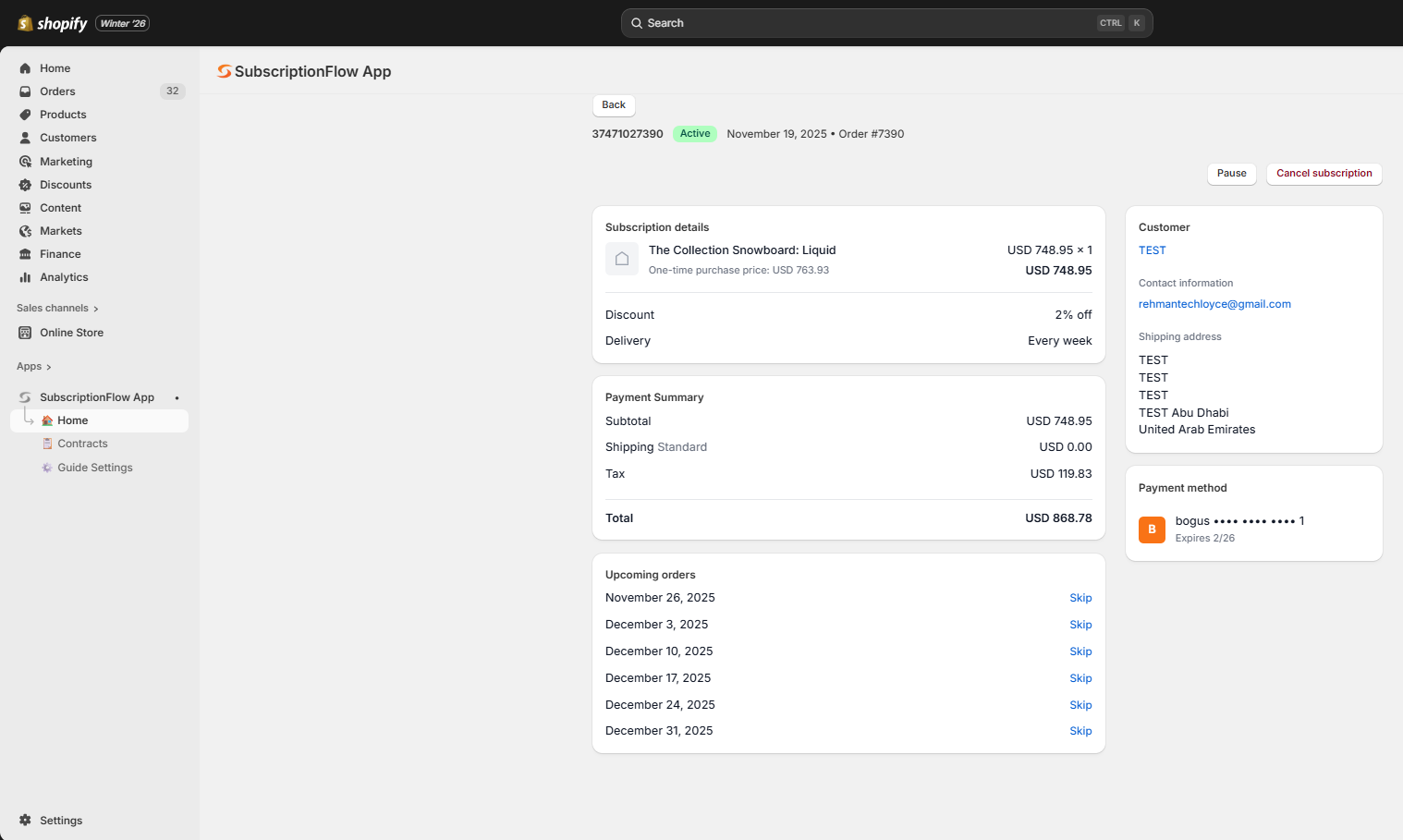Skip the November 26, 2025 order
The image size is (1403, 840).
[1080, 598]
